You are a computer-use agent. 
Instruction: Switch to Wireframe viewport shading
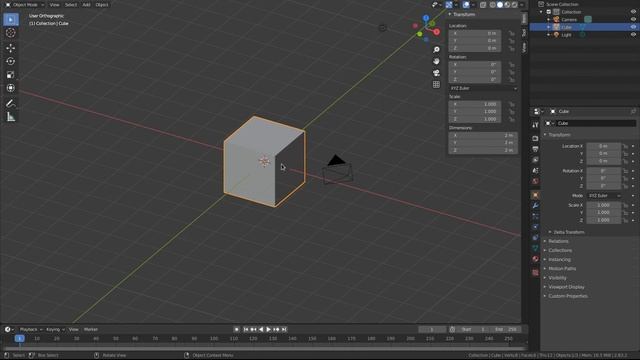pyautogui.click(x=493, y=5)
